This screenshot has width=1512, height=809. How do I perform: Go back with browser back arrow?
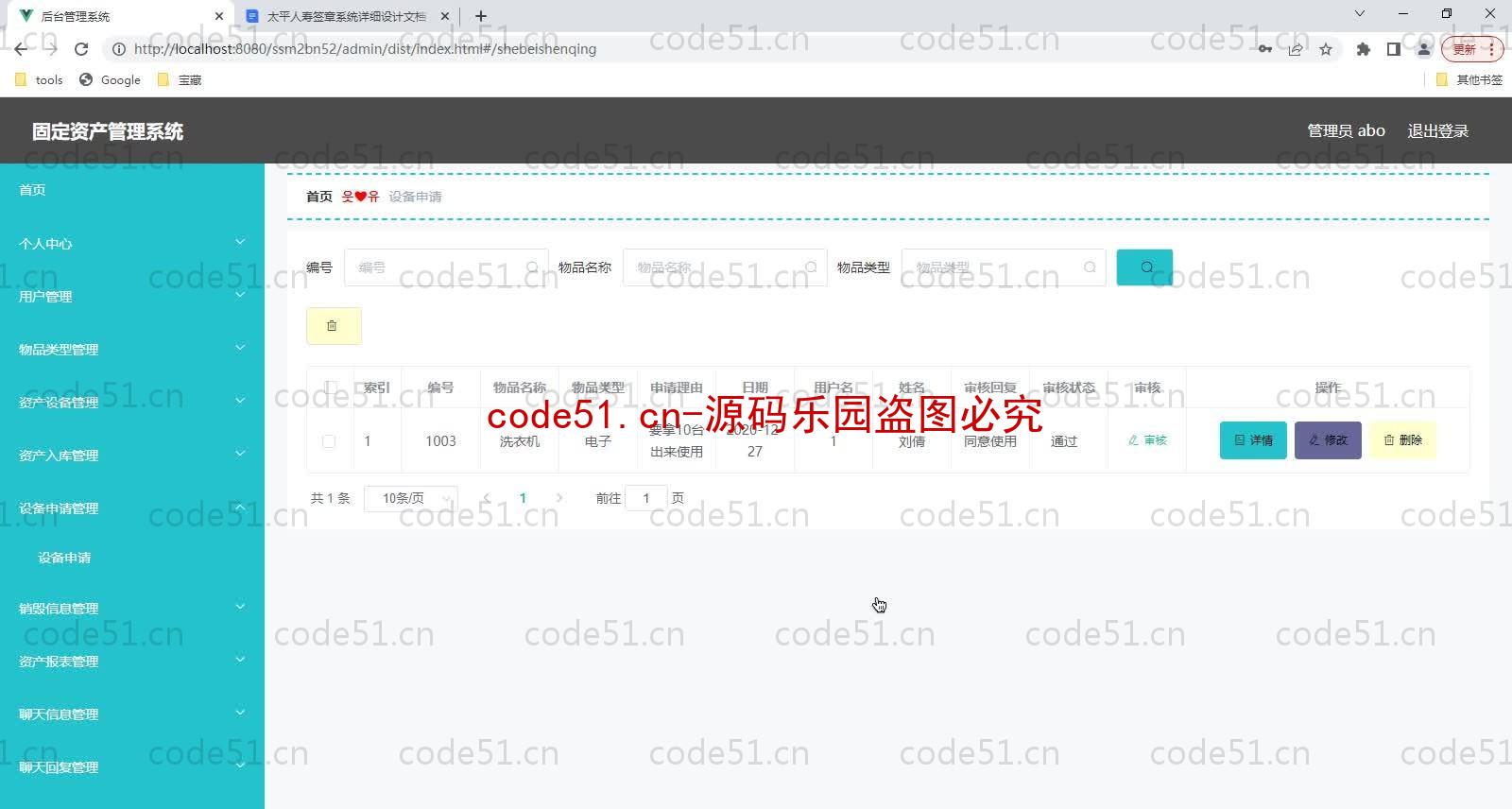click(x=21, y=49)
